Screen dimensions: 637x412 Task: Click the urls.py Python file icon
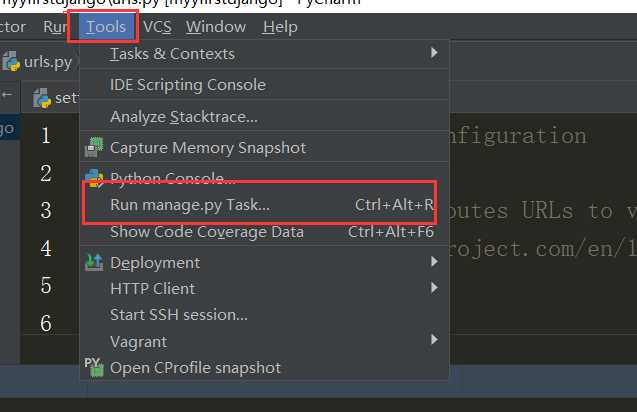point(11,62)
